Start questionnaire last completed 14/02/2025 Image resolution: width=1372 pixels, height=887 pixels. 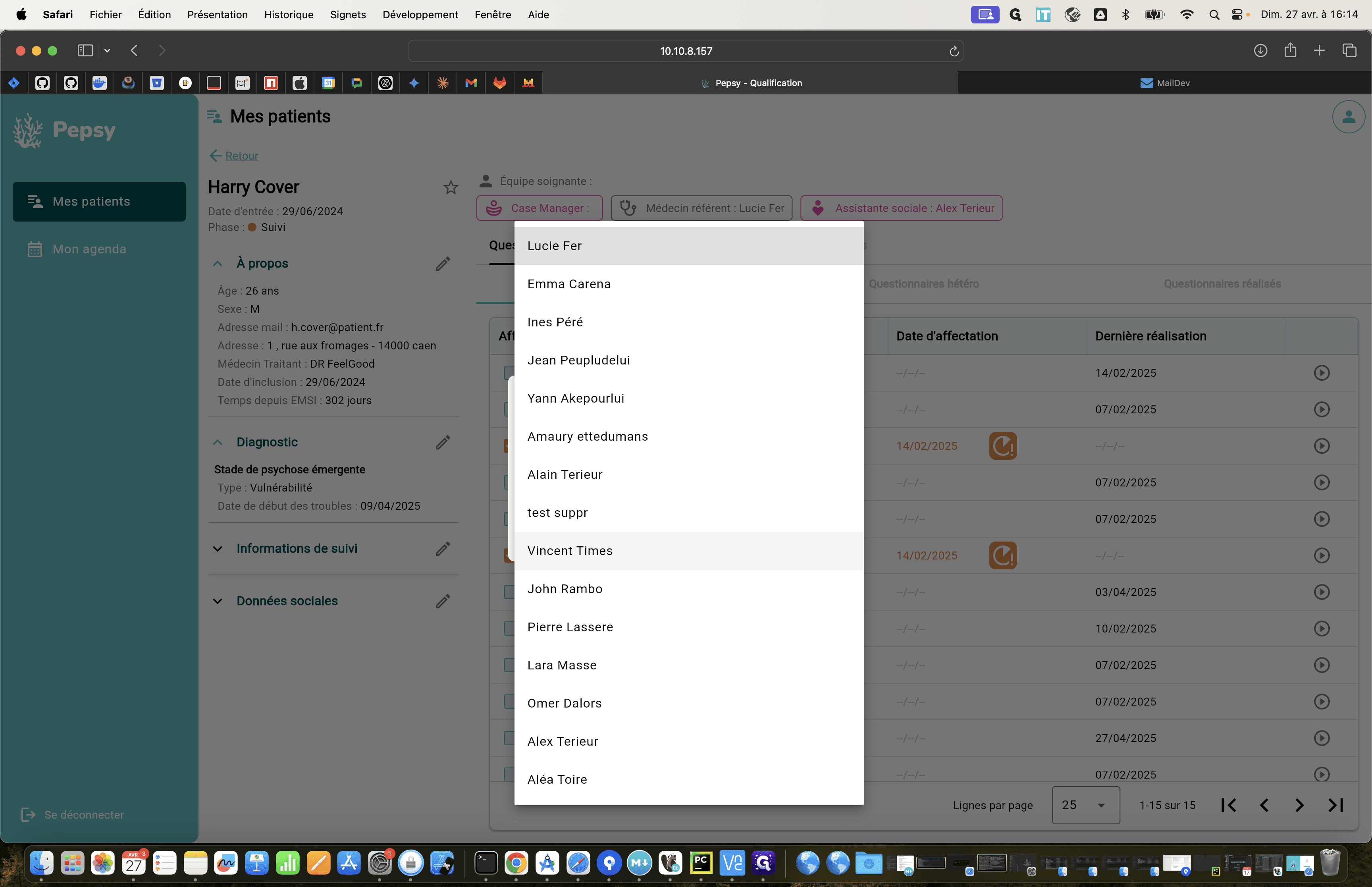pyautogui.click(x=1322, y=373)
